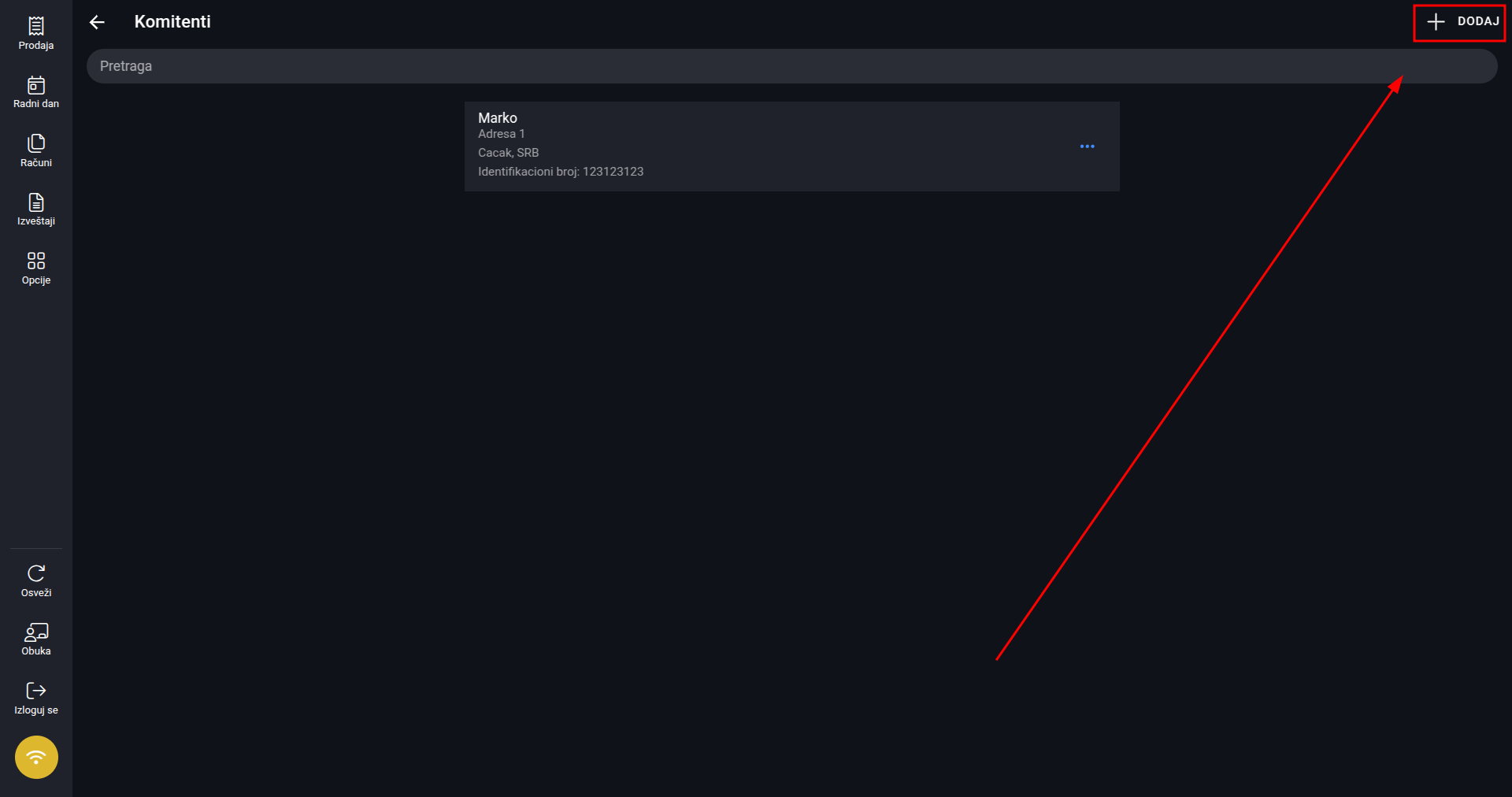Screen dimensions: 1512x797
Task: Click the Komitenti page title
Action: coord(172,22)
